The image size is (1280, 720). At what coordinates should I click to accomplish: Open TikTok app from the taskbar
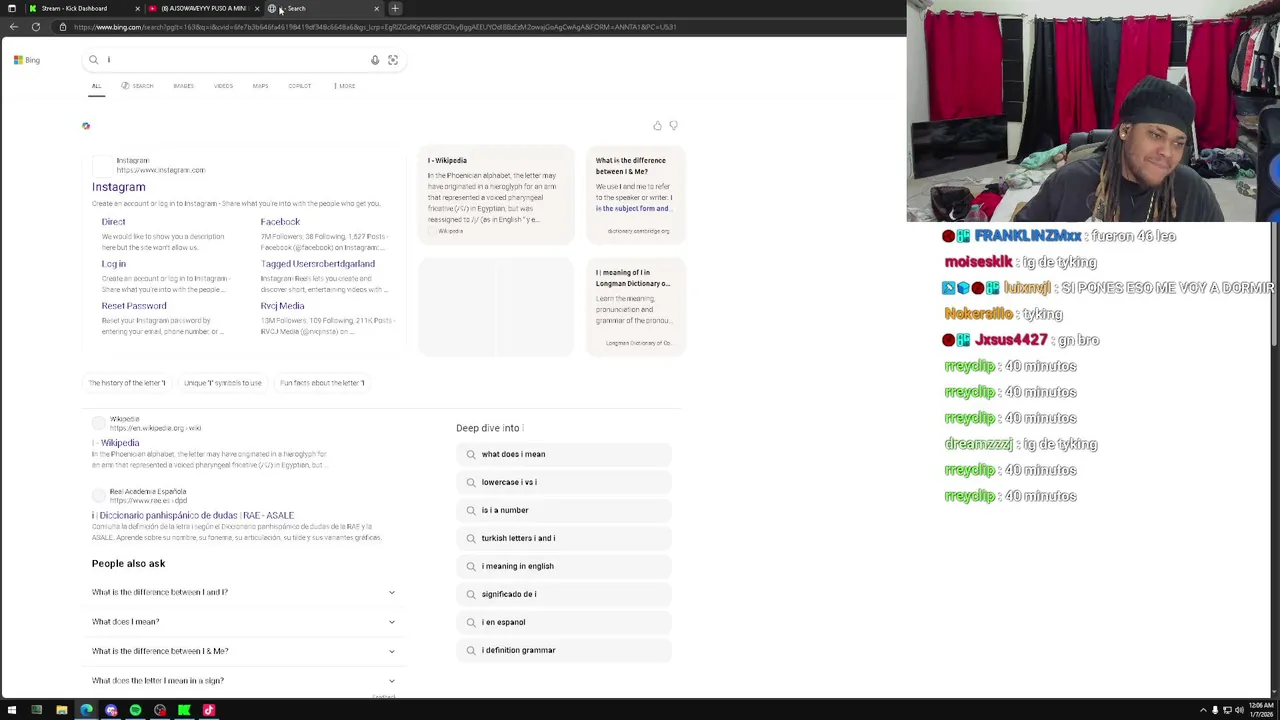click(x=209, y=710)
